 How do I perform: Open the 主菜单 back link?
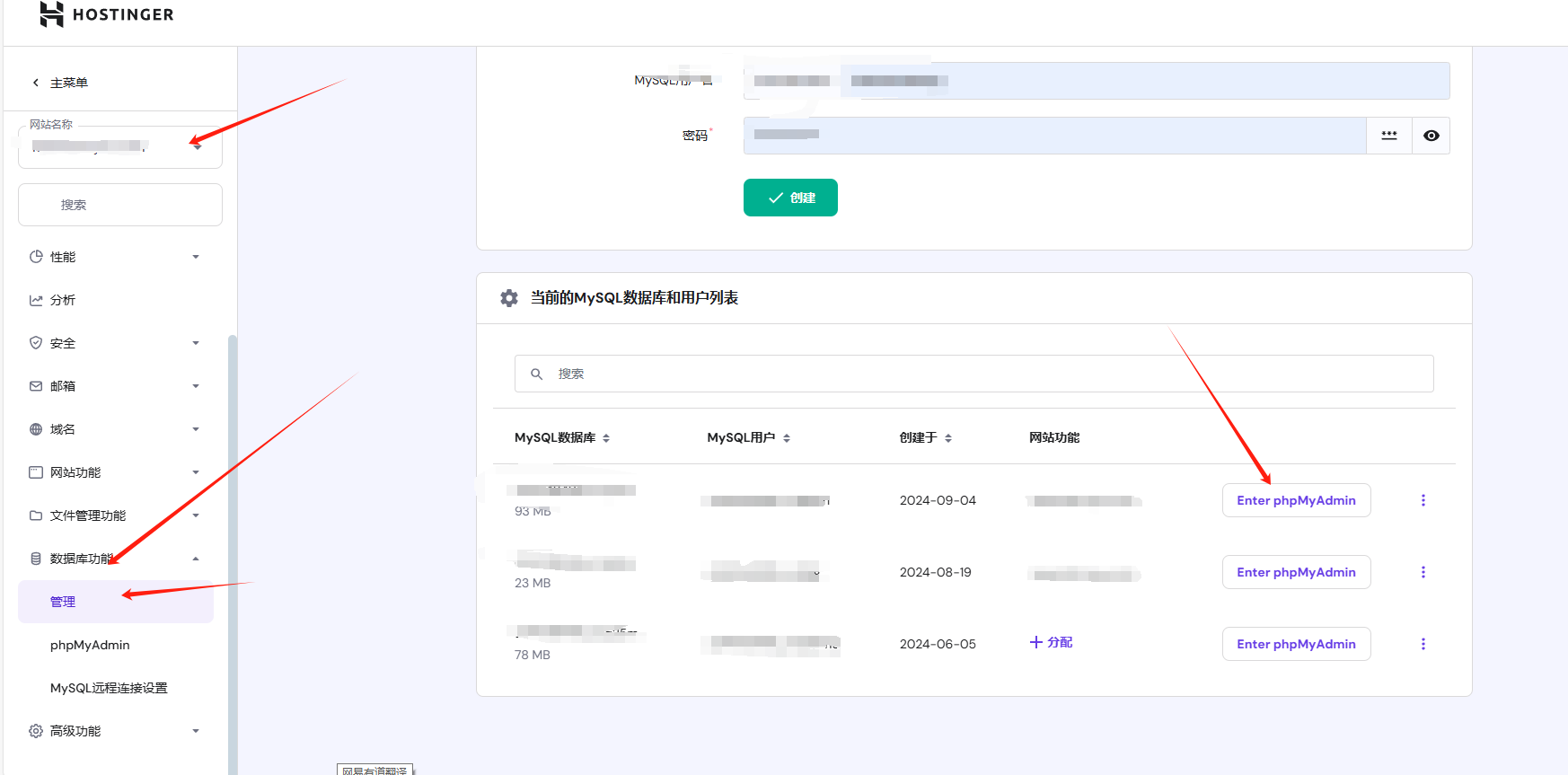69,83
